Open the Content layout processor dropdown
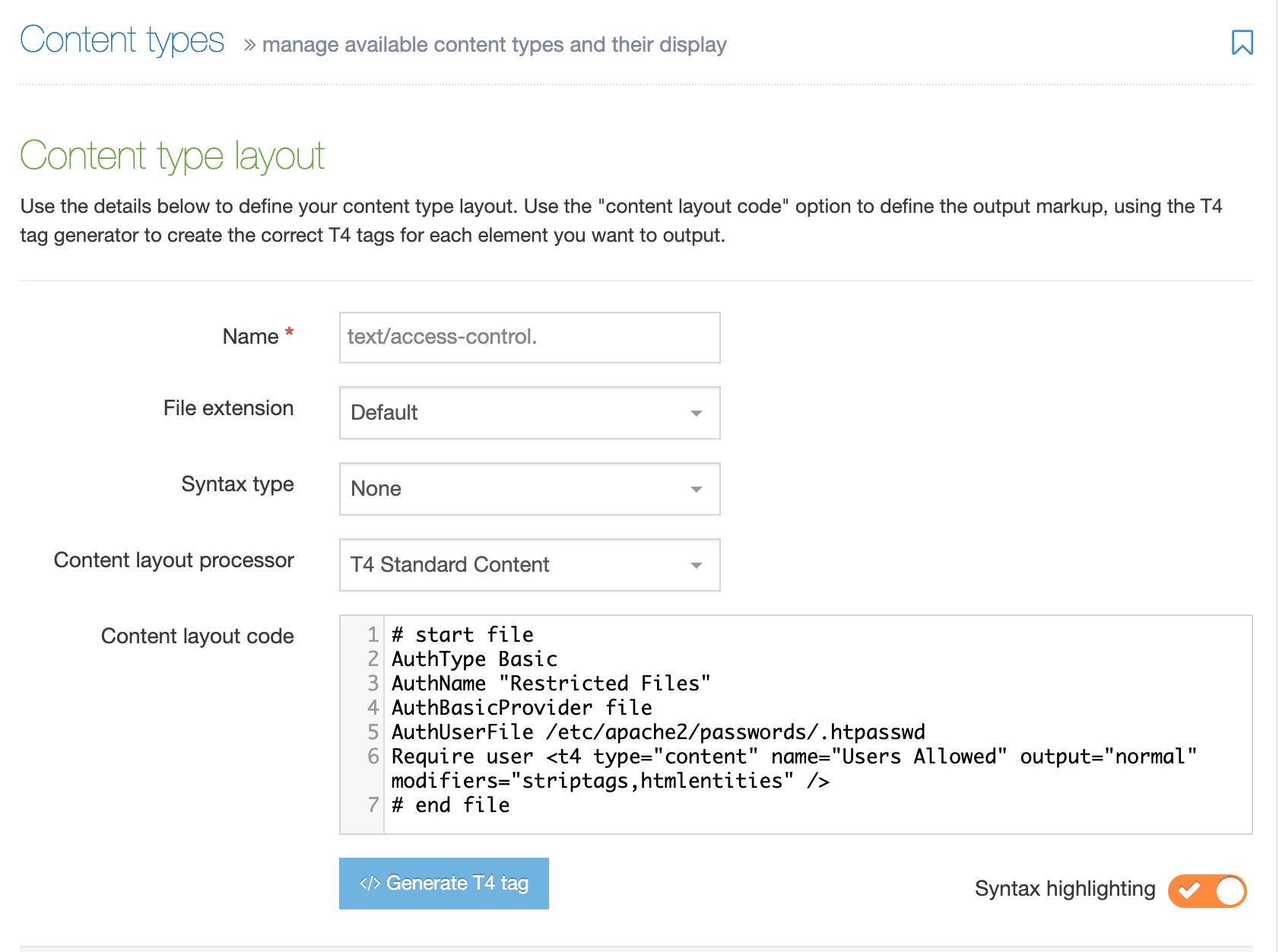 click(x=529, y=565)
